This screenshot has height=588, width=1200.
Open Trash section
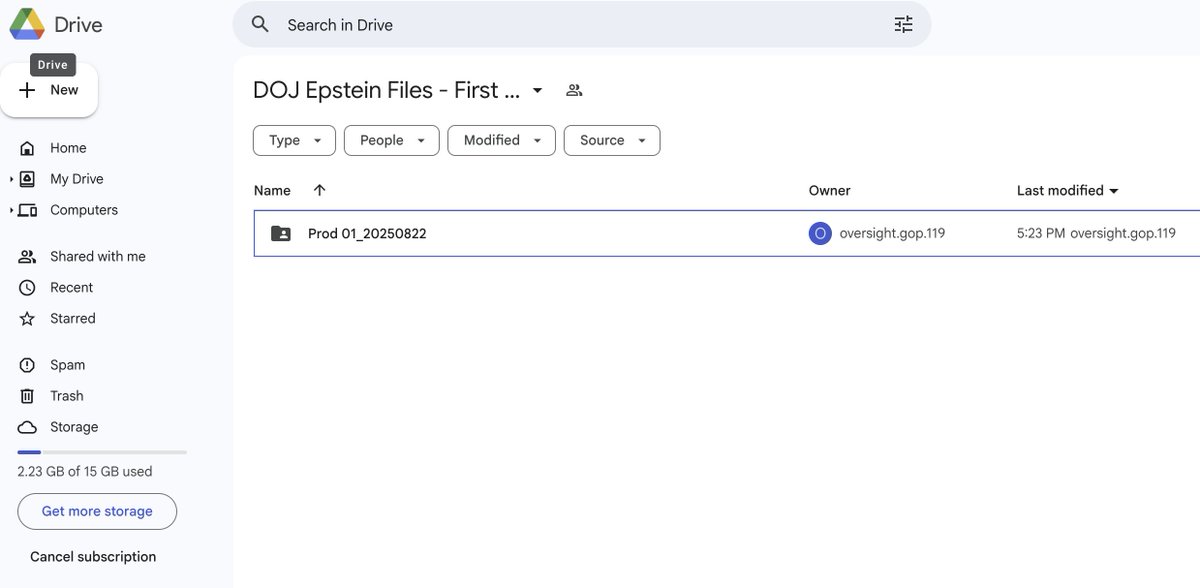tap(66, 396)
